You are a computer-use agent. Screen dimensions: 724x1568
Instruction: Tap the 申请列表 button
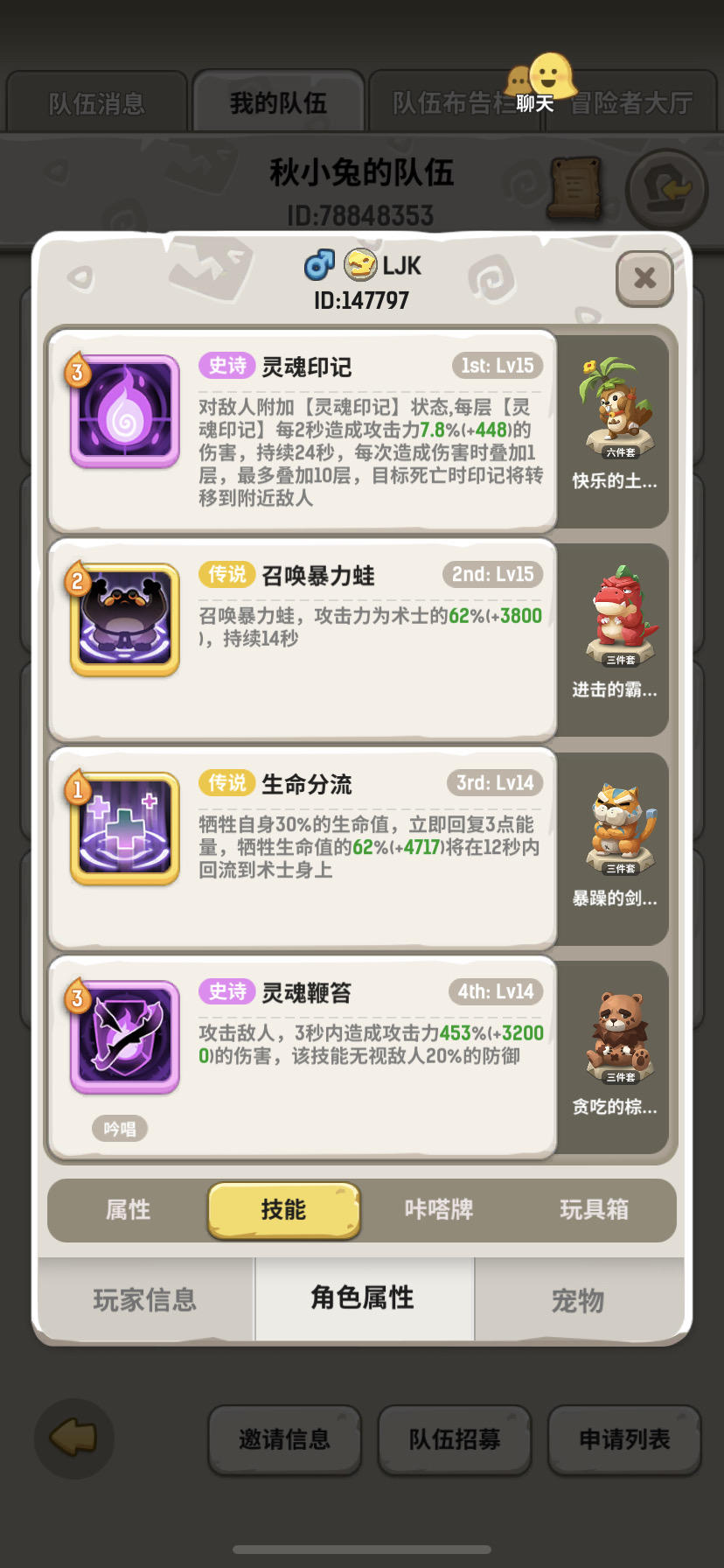click(624, 1439)
